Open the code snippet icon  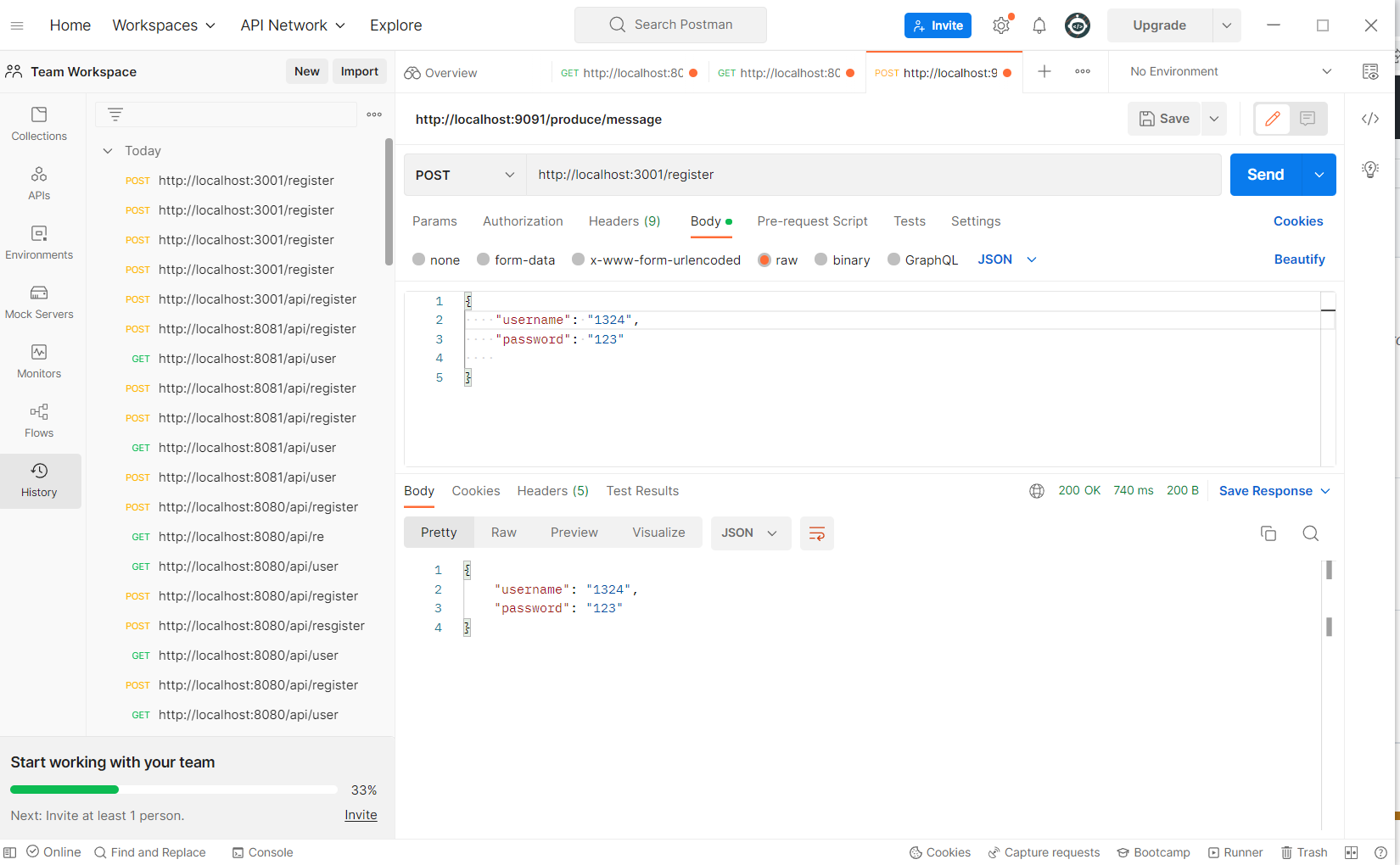tap(1370, 119)
